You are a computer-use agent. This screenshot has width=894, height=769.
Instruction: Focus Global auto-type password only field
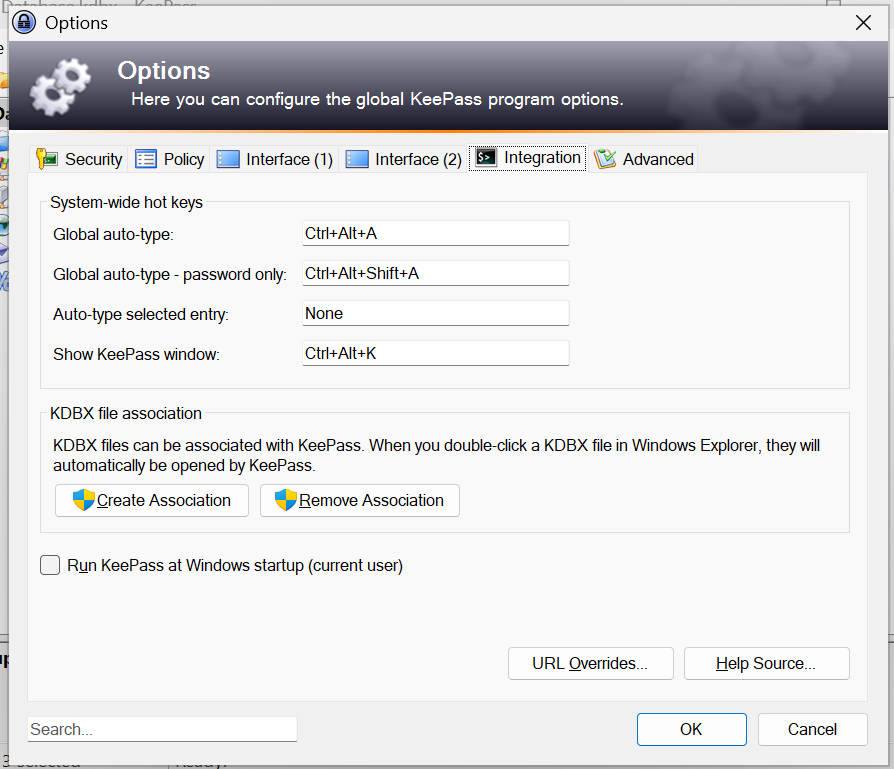coord(436,273)
